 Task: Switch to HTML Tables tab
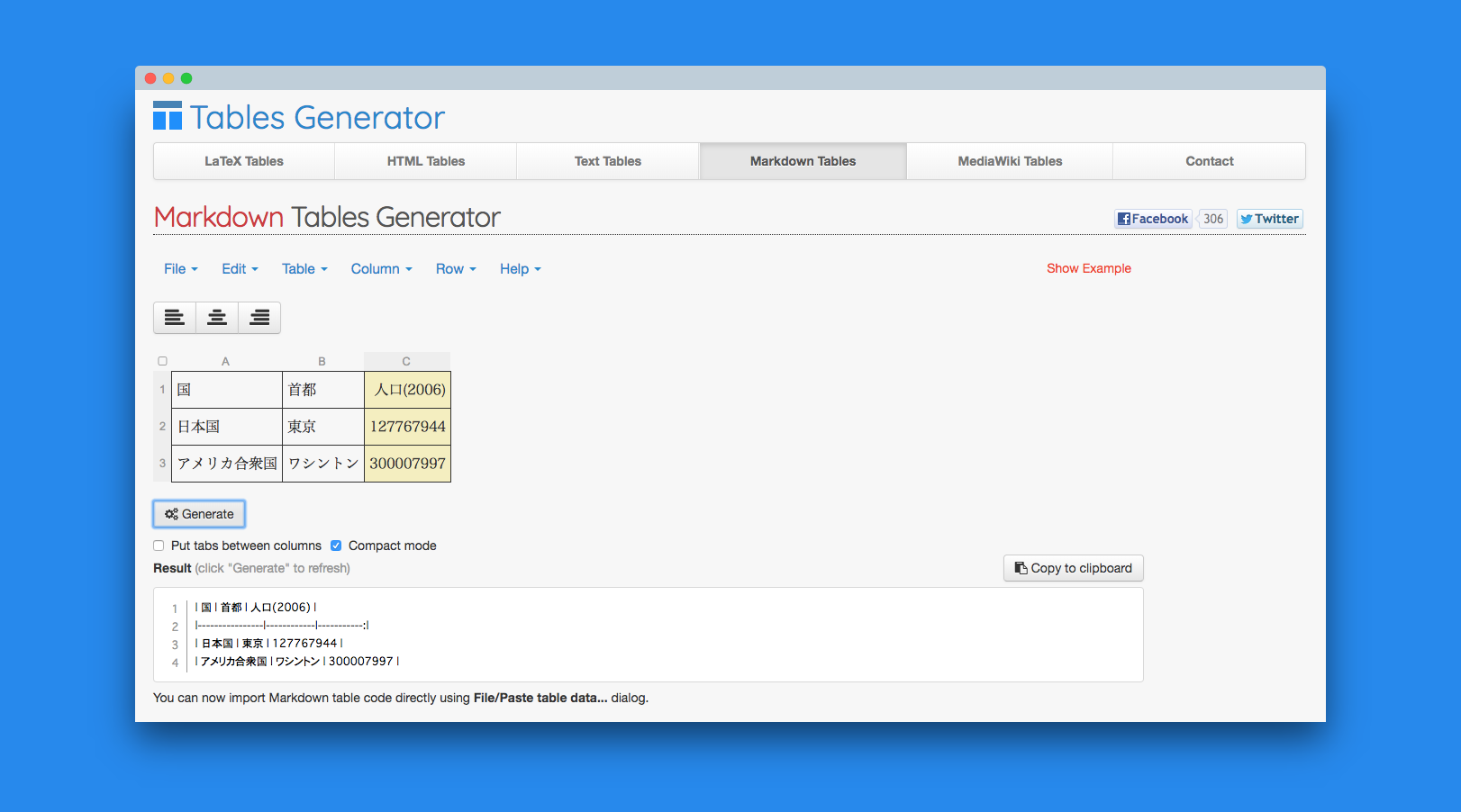[426, 161]
